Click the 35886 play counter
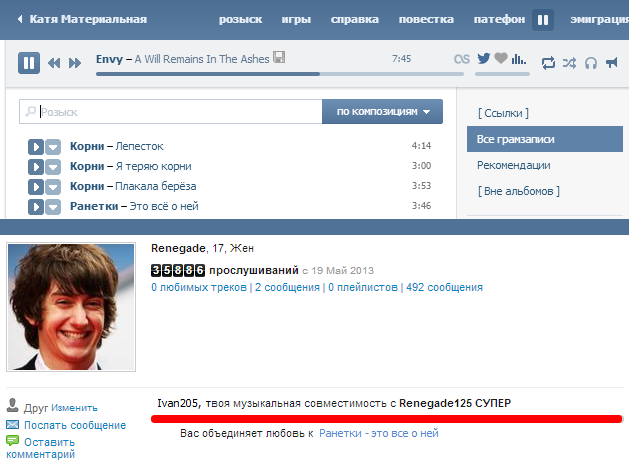The image size is (629, 465). pos(178,270)
